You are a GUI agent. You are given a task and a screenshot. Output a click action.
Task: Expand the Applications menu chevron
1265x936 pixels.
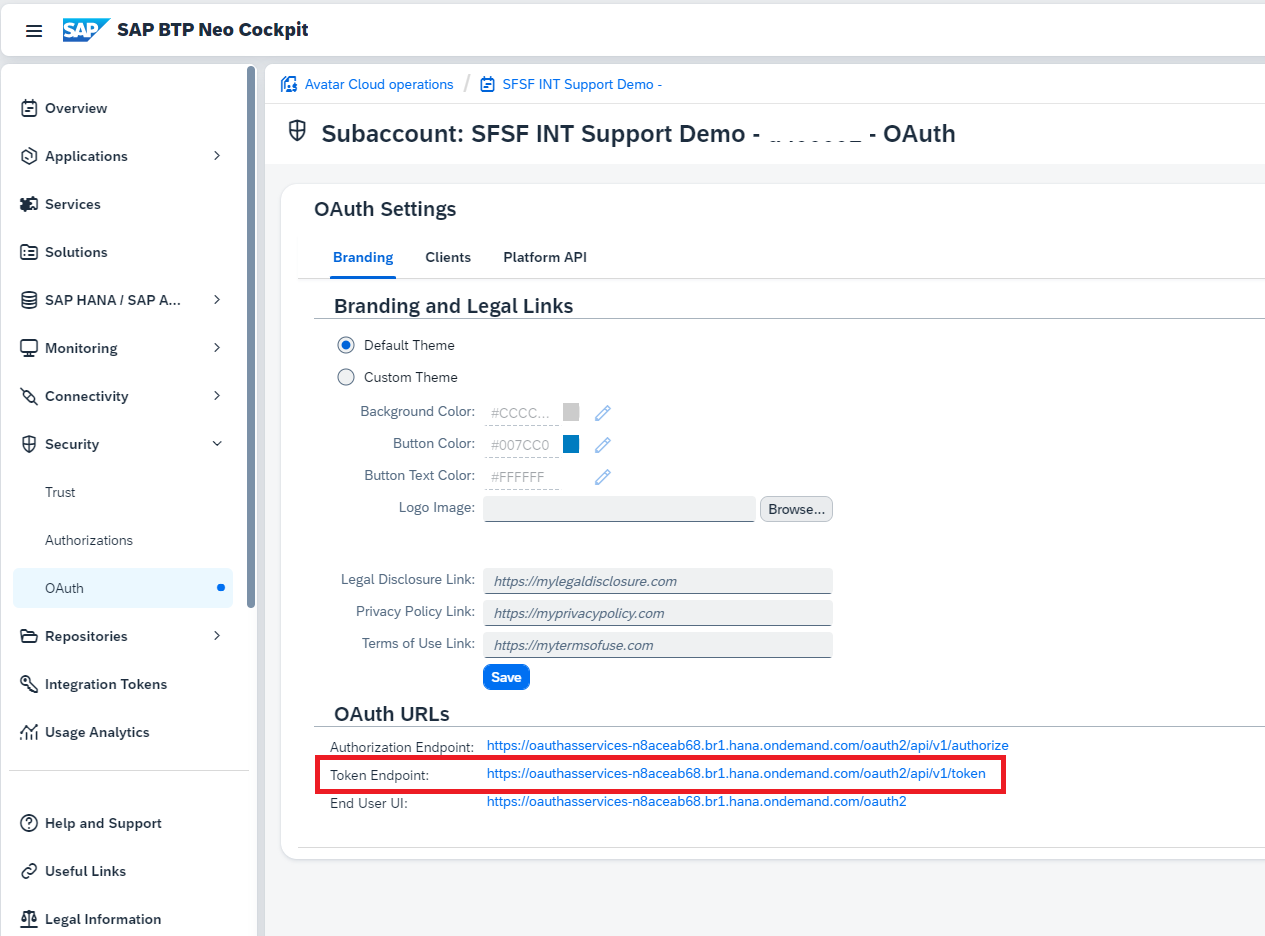[x=217, y=156]
